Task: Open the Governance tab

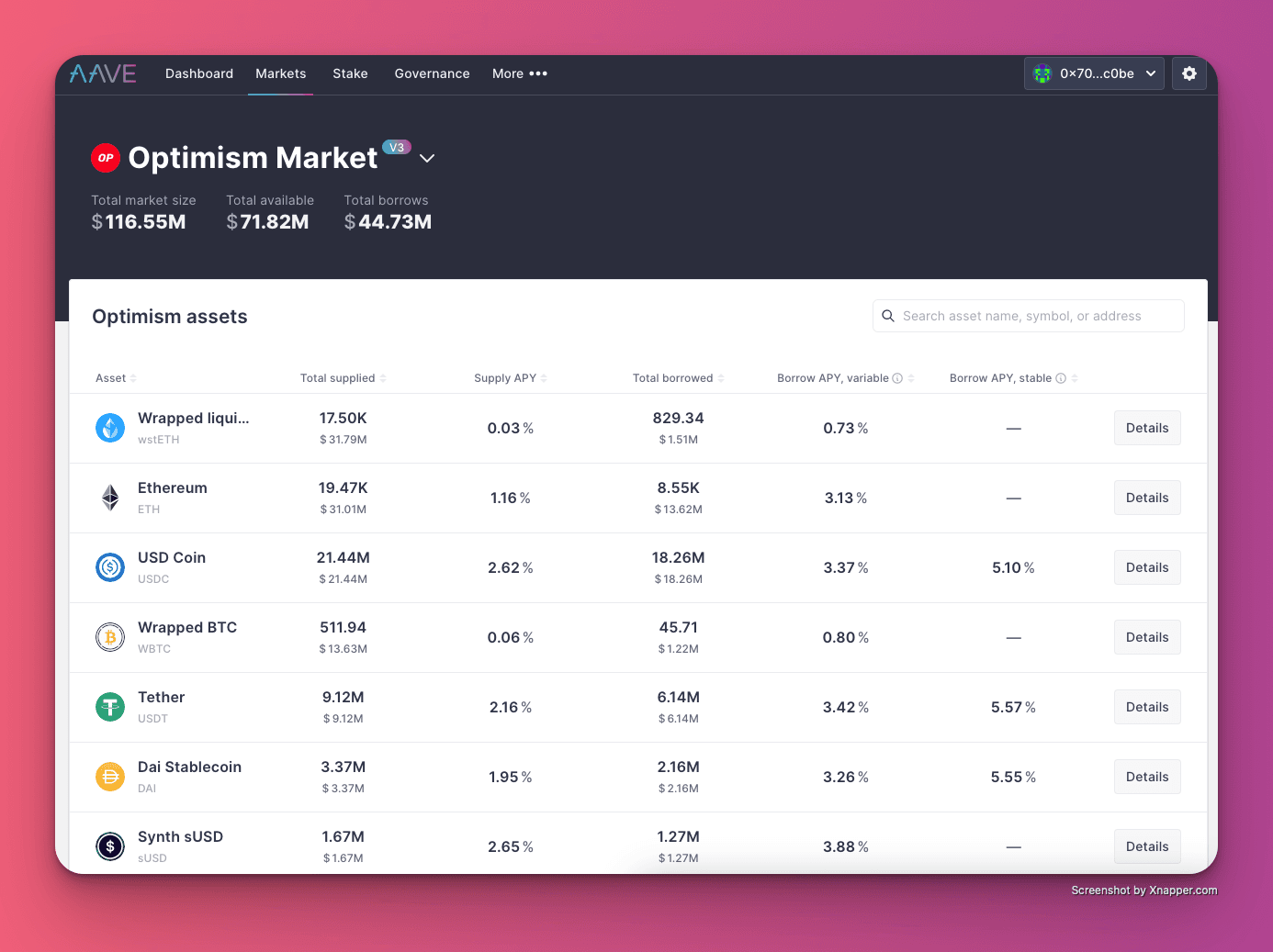Action: [432, 73]
